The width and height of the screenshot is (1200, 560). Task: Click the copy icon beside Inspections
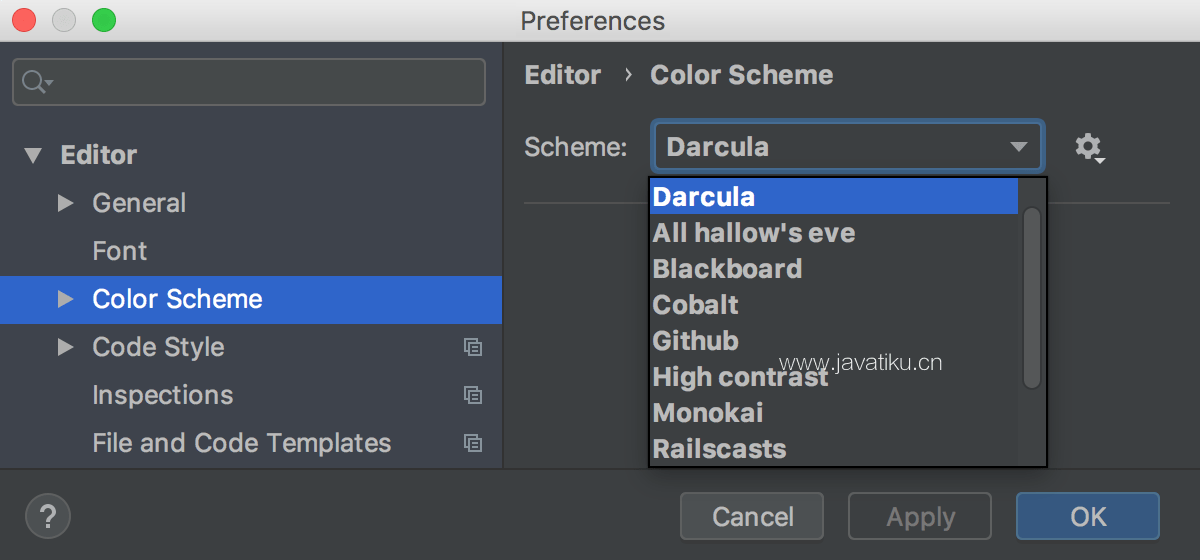(x=473, y=395)
